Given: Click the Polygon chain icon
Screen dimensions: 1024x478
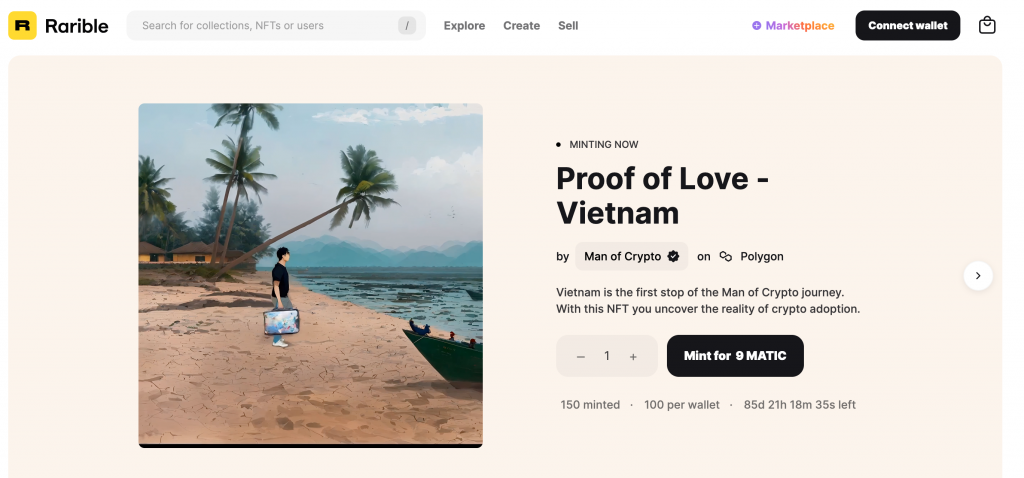Looking at the screenshot, I should click(726, 257).
